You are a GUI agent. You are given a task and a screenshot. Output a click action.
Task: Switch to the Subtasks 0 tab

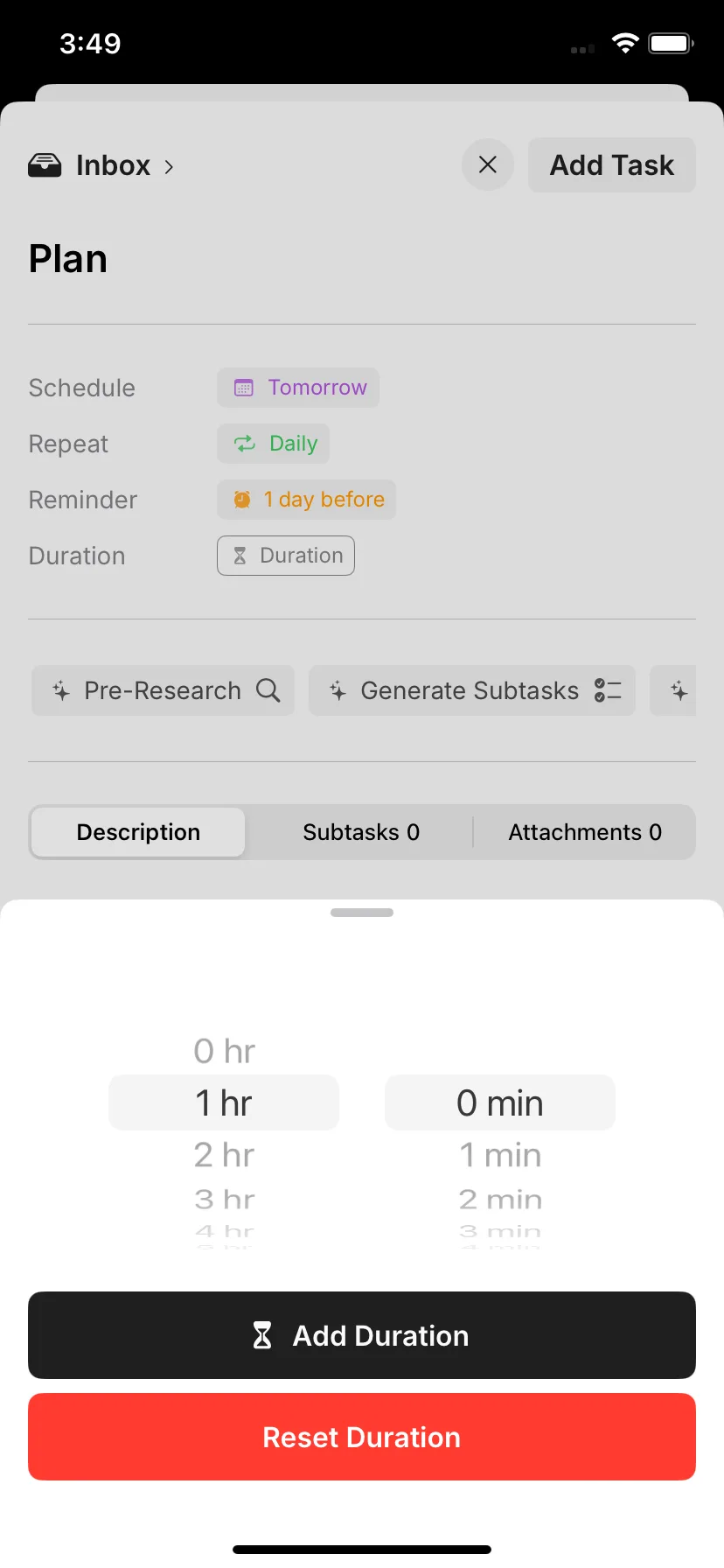tap(361, 832)
